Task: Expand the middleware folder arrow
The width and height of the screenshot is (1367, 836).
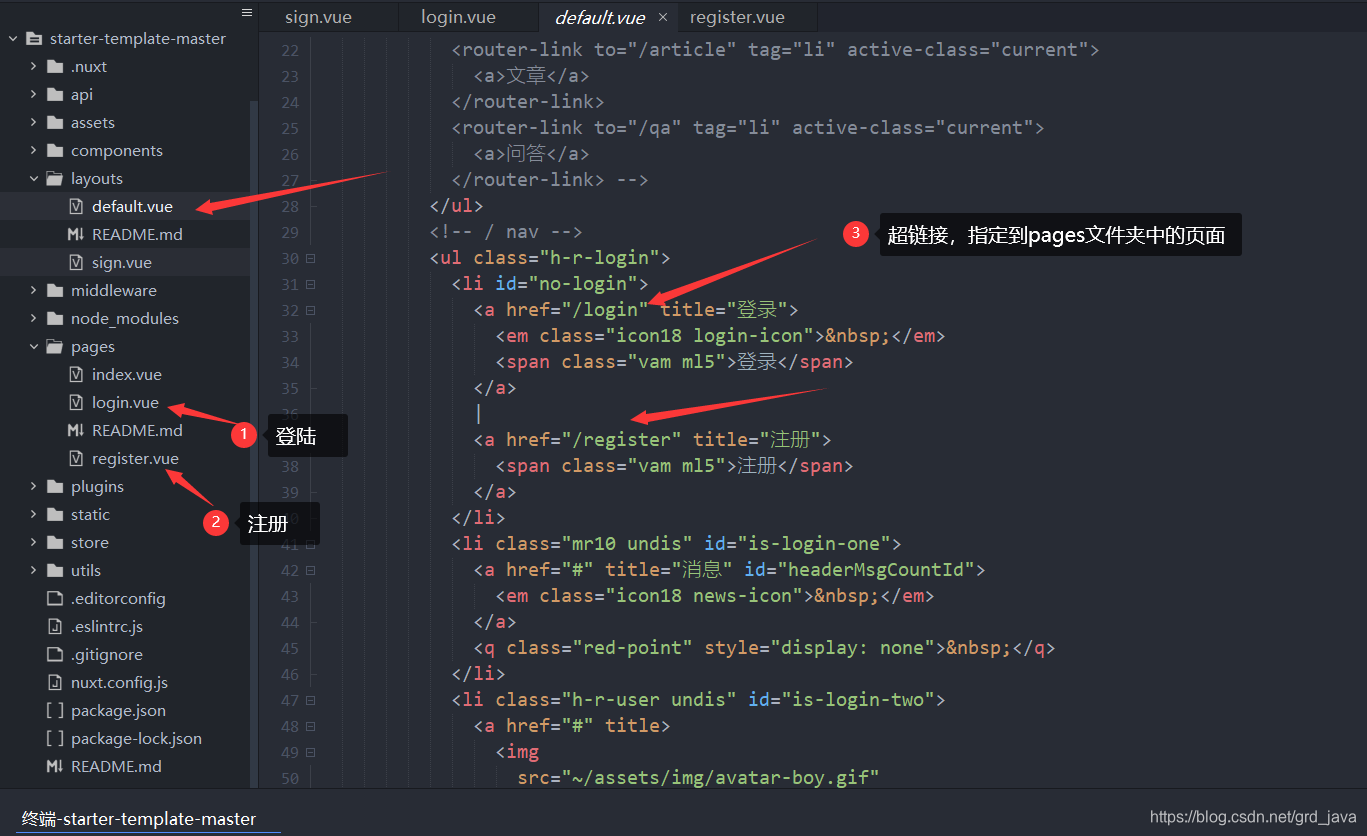Action: [x=34, y=291]
